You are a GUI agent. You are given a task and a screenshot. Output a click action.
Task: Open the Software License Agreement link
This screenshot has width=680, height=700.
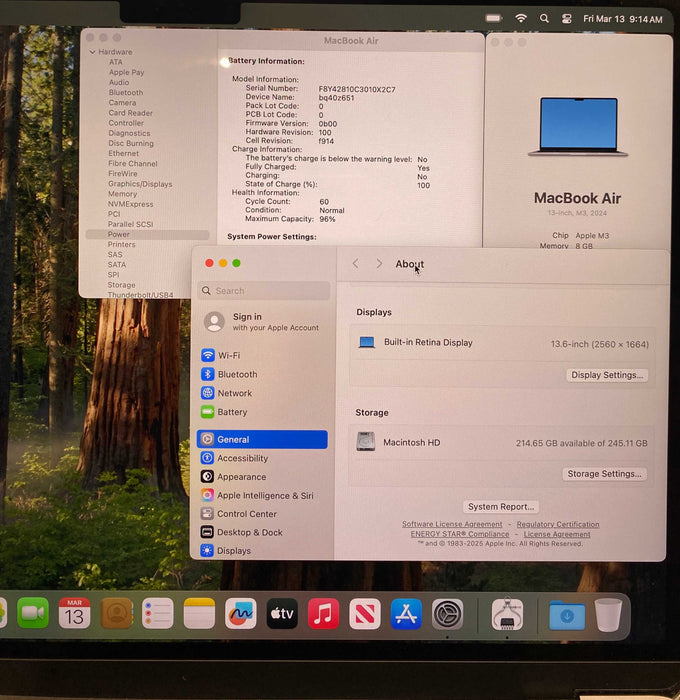(452, 524)
